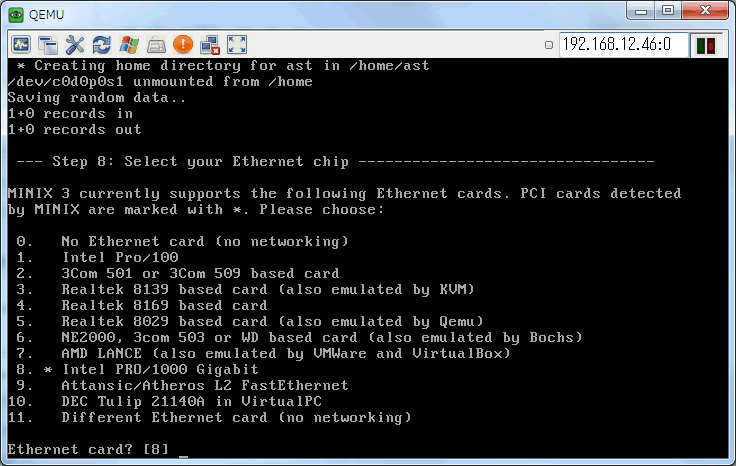
Task: Focus the 192.168.12.46:0 address field
Action: pos(623,45)
